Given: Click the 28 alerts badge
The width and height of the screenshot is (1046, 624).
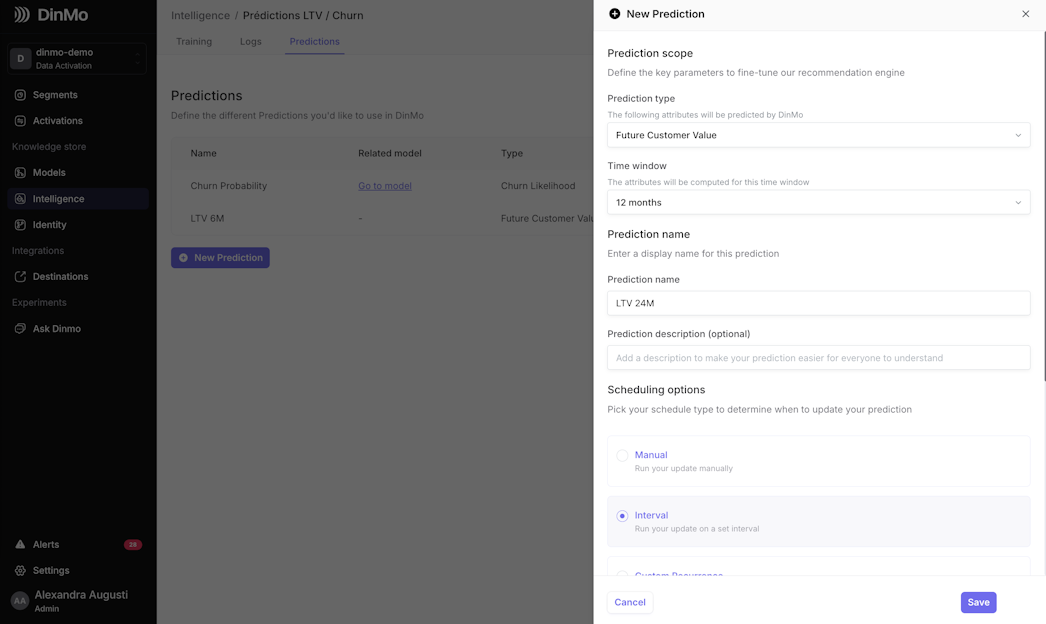Looking at the screenshot, I should click(133, 545).
